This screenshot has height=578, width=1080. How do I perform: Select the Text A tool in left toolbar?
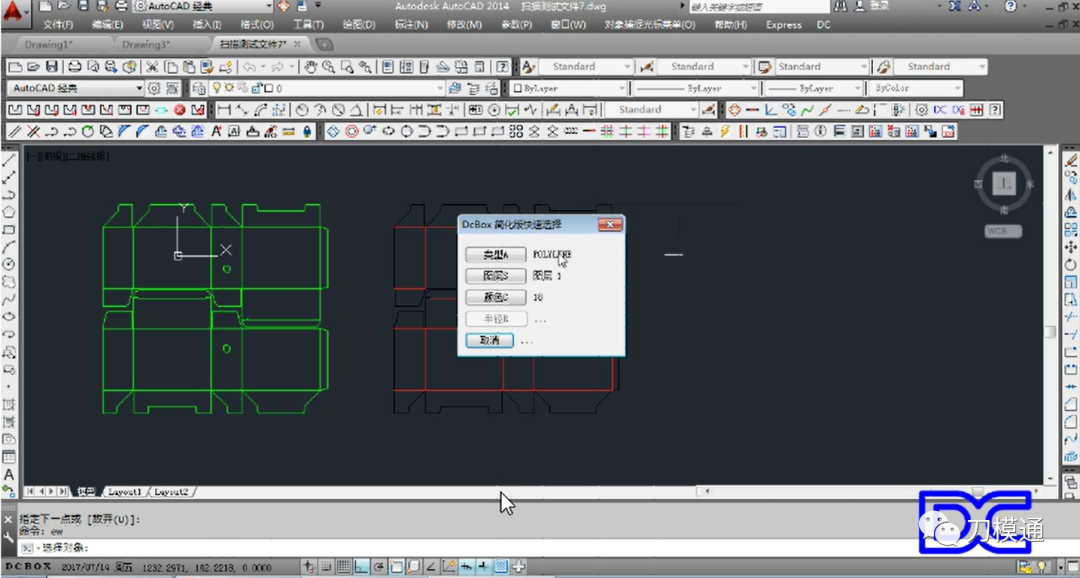click(x=10, y=475)
